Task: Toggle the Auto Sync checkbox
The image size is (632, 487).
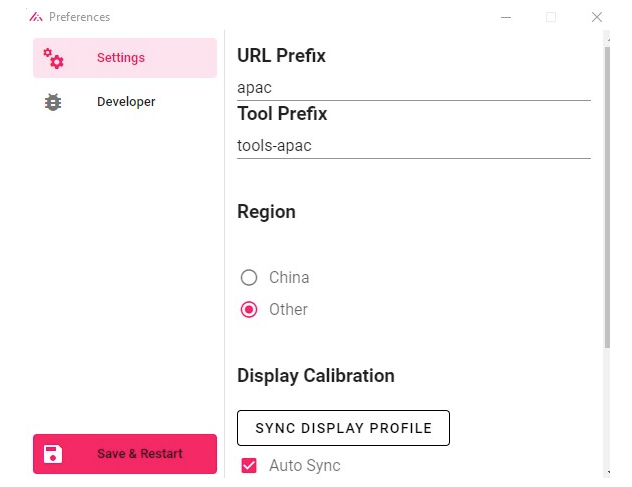Action: coord(249,465)
